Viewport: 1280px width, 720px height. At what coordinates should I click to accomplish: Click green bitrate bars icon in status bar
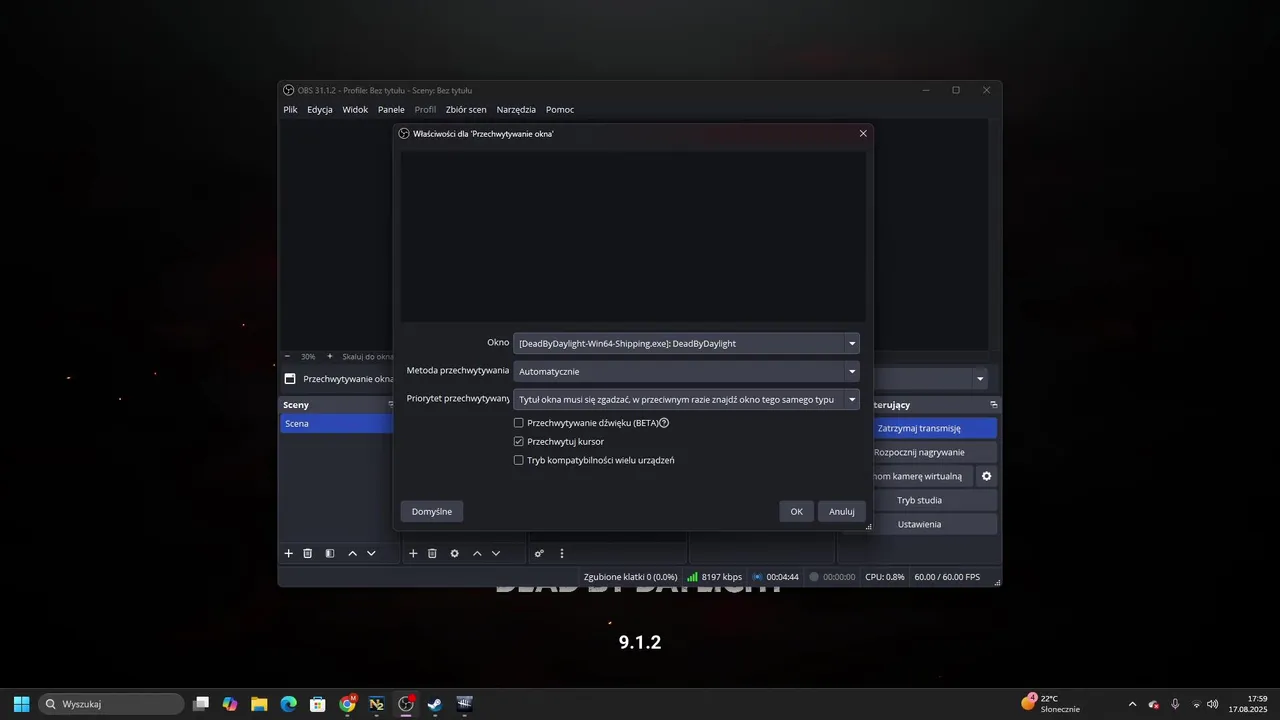(692, 577)
